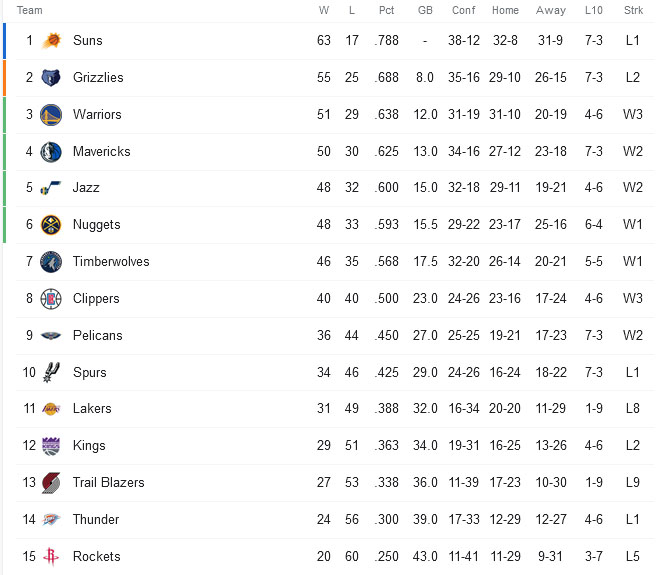Click the Rockets team logo
Screen dimensions: 666x575
click(51, 557)
